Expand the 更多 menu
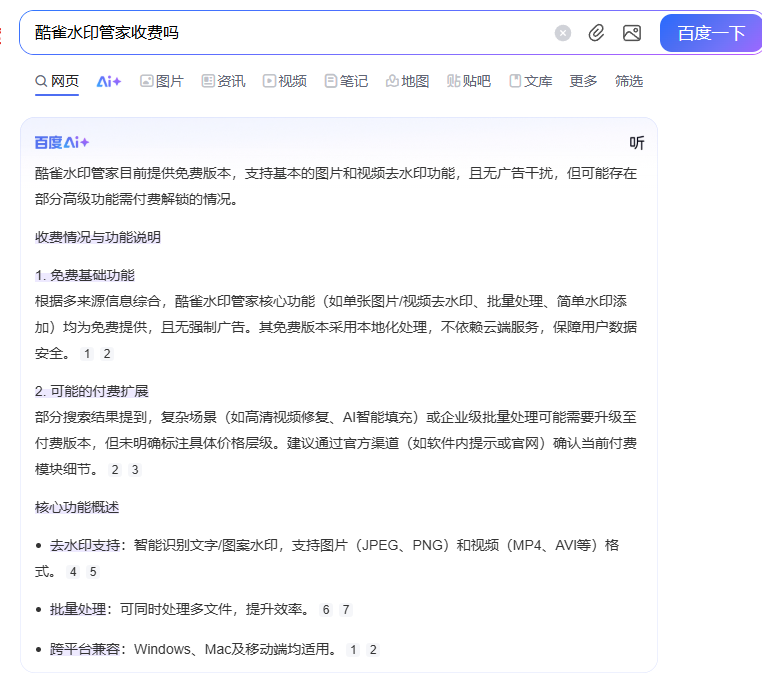 (x=583, y=81)
